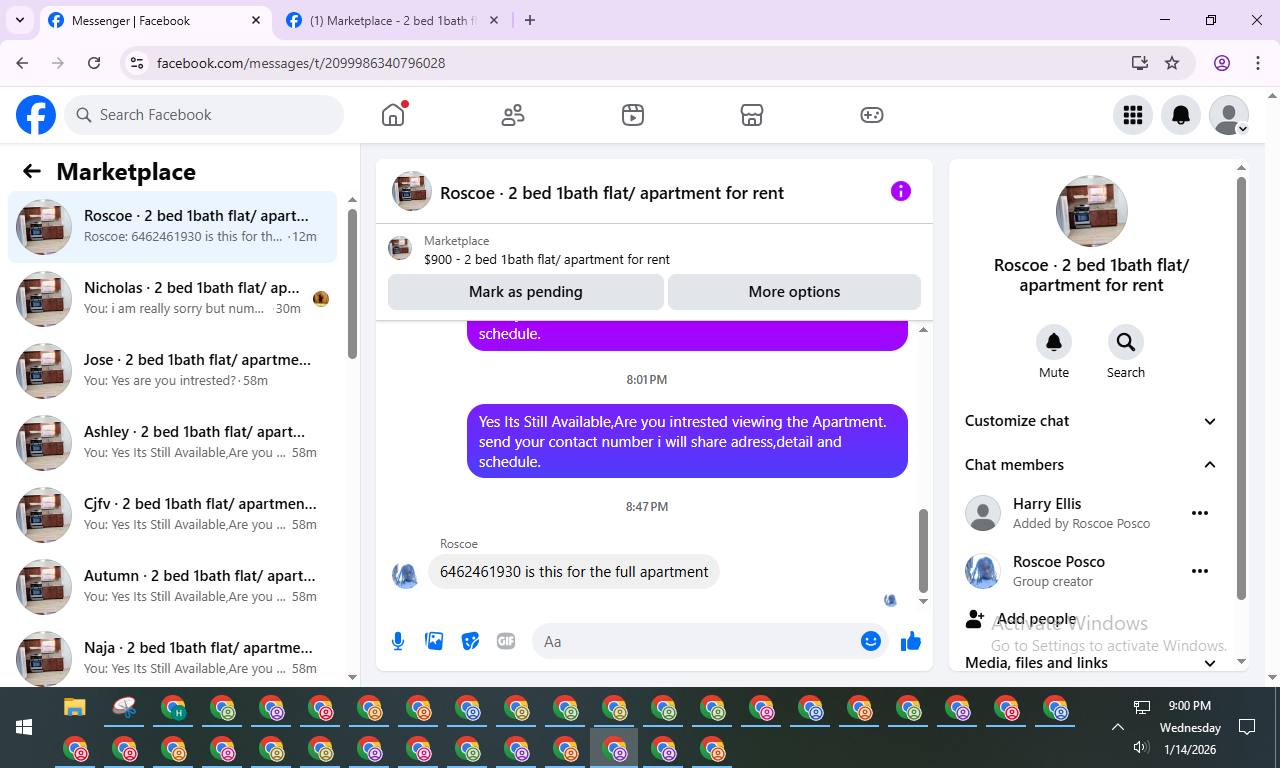Click the chat message scrollbar thumb

click(x=923, y=551)
